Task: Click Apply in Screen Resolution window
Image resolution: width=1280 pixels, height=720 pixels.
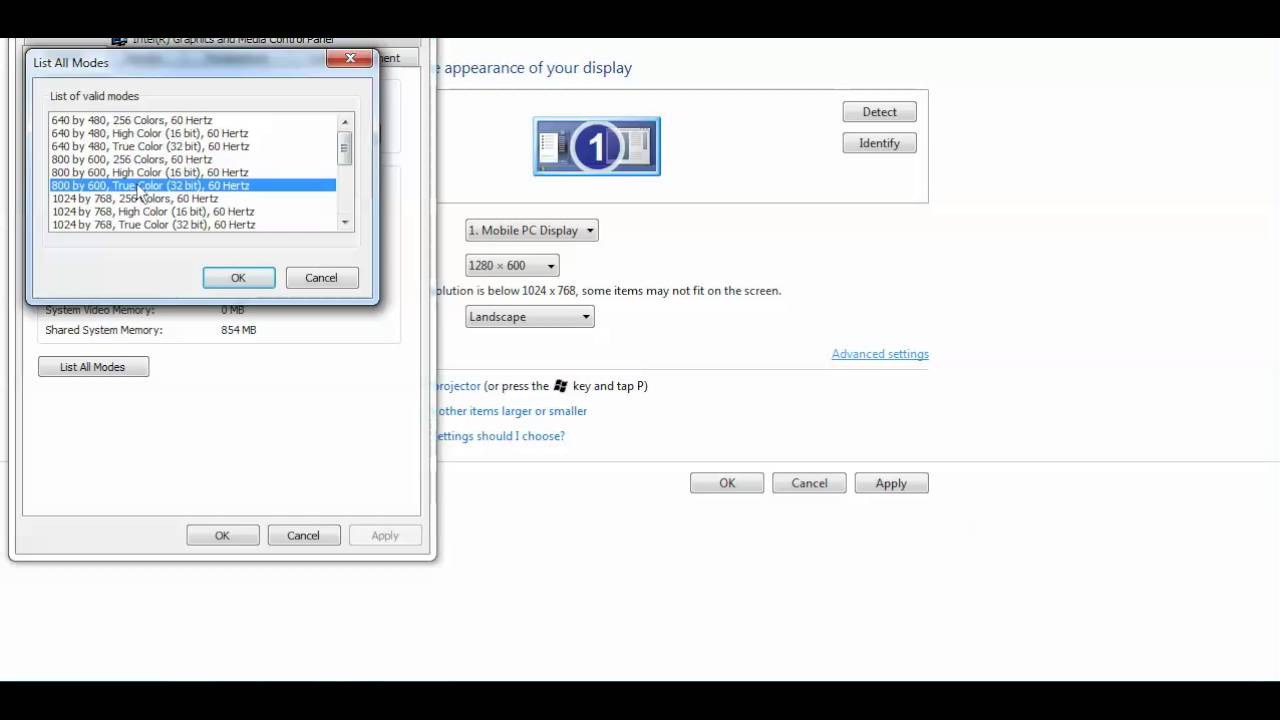Action: pyautogui.click(x=891, y=483)
